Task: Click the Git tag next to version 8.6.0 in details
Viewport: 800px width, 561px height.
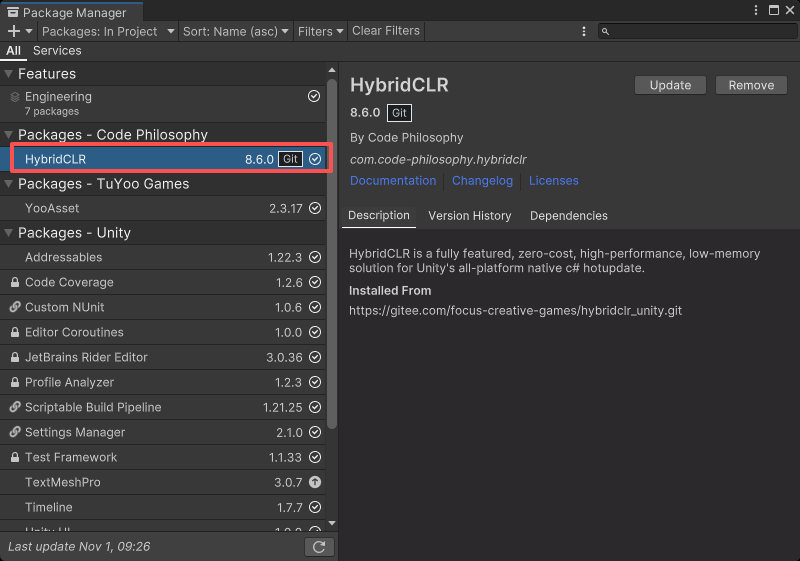Action: (x=399, y=113)
